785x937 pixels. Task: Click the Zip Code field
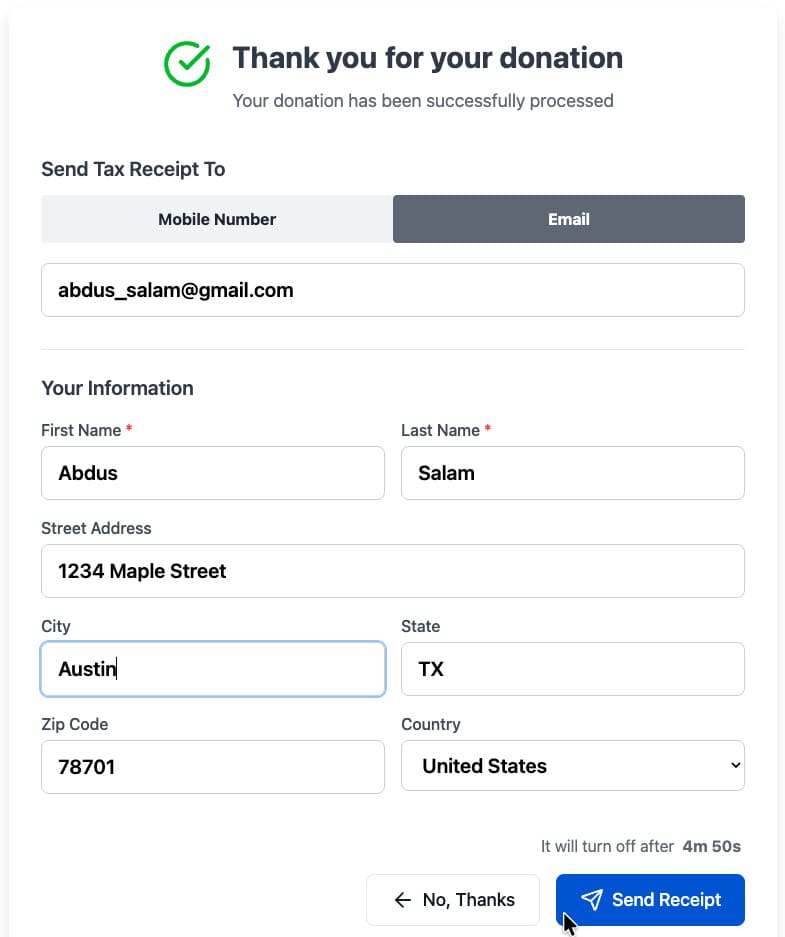pos(213,767)
